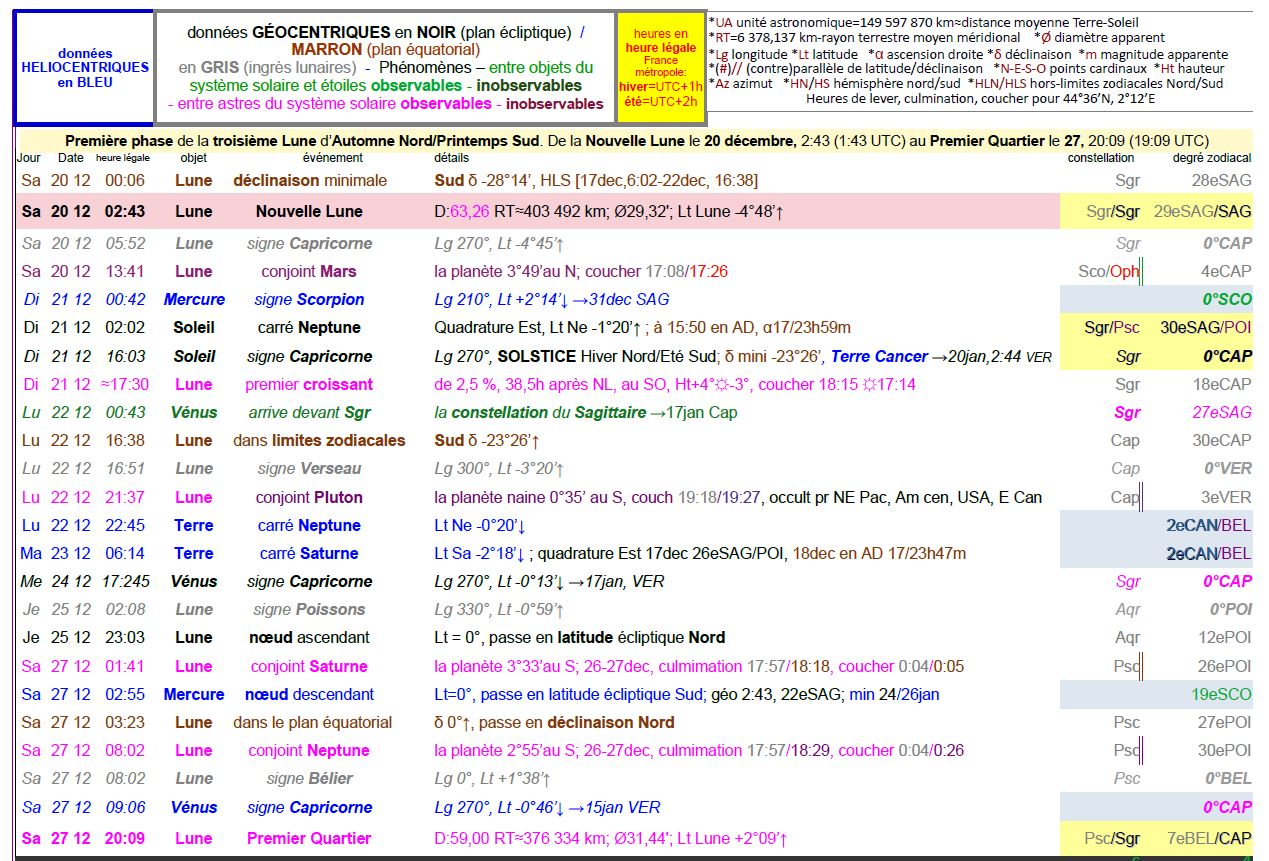Select 'Mercure' in the signe Scorpion row
1269x861 pixels.
coord(194,299)
